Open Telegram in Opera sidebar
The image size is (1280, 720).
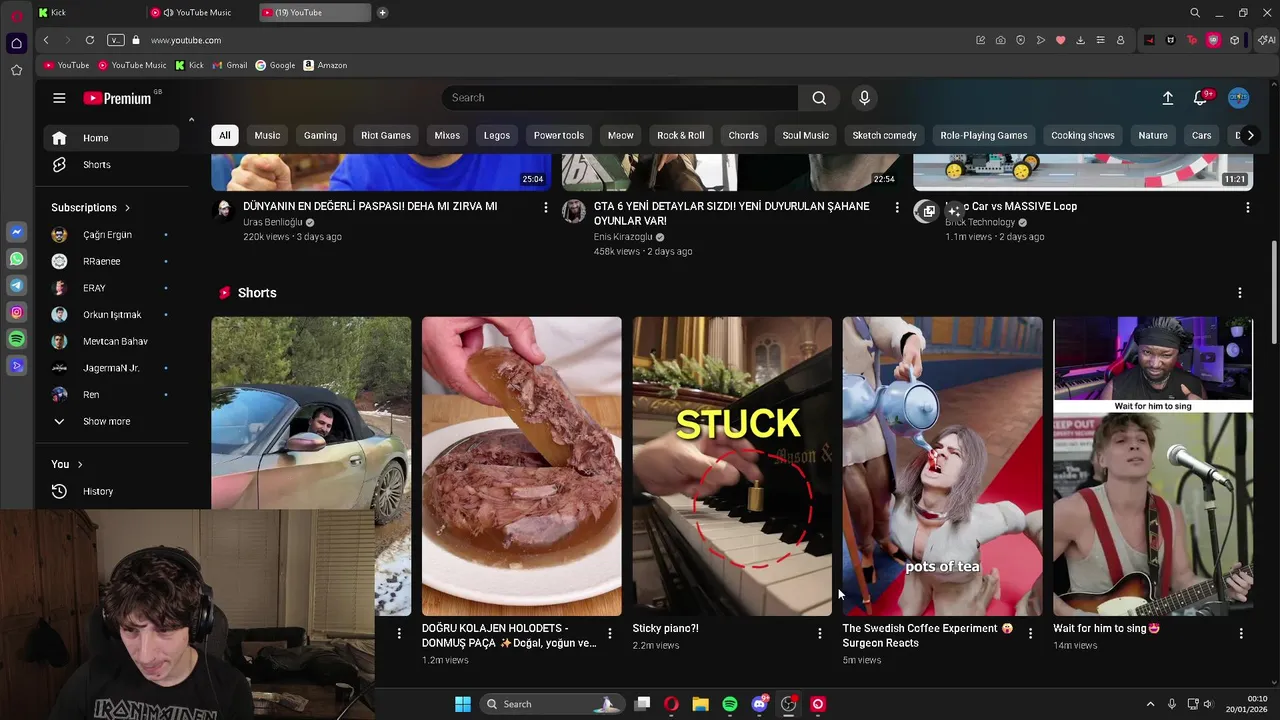16,286
